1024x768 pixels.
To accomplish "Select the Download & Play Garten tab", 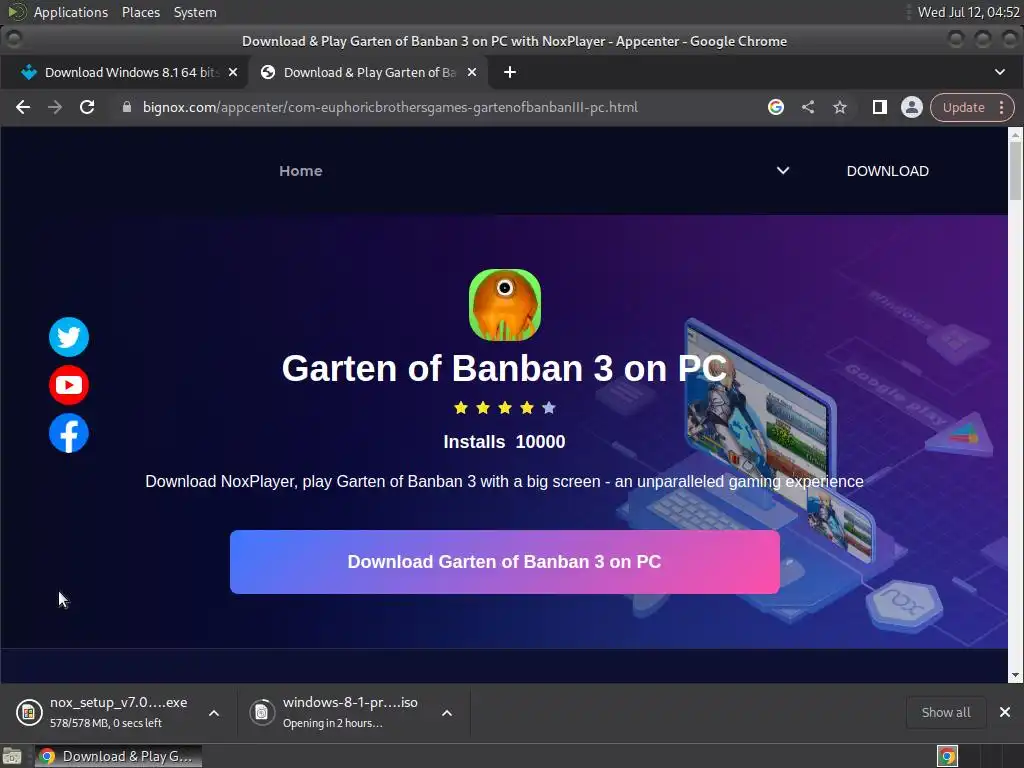I will [368, 72].
